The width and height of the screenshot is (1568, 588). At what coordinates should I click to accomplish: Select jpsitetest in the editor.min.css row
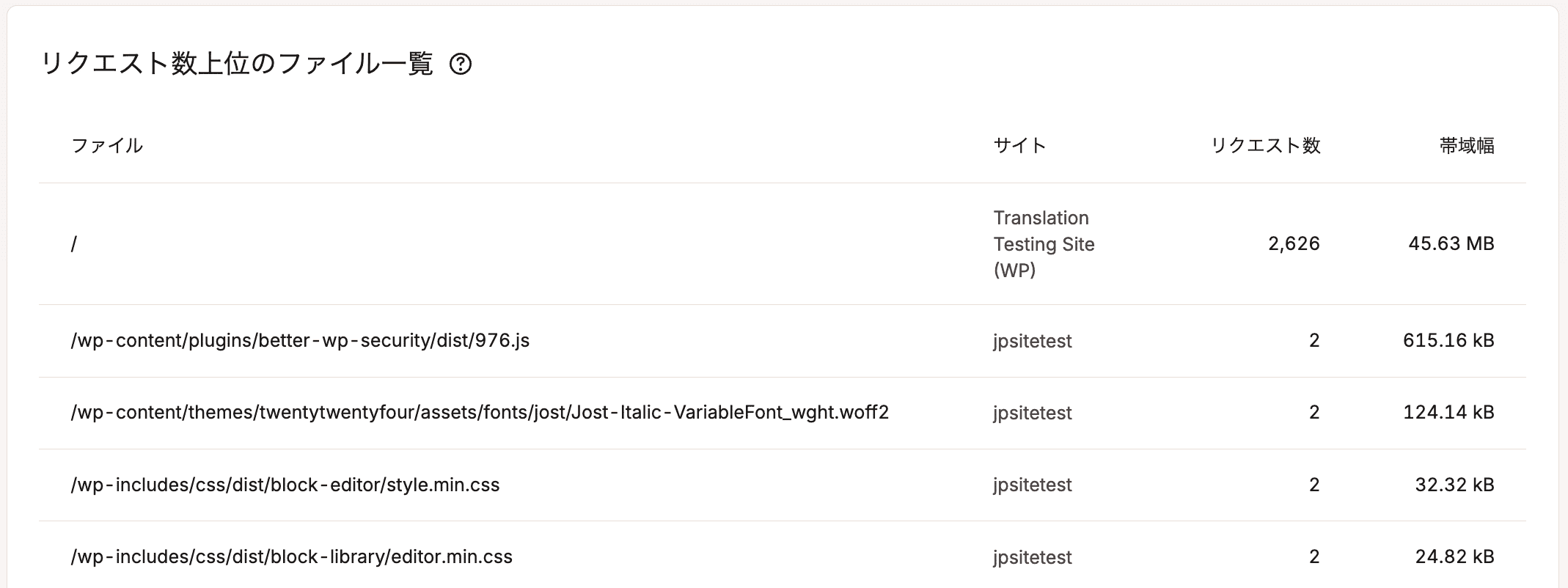point(1033,558)
